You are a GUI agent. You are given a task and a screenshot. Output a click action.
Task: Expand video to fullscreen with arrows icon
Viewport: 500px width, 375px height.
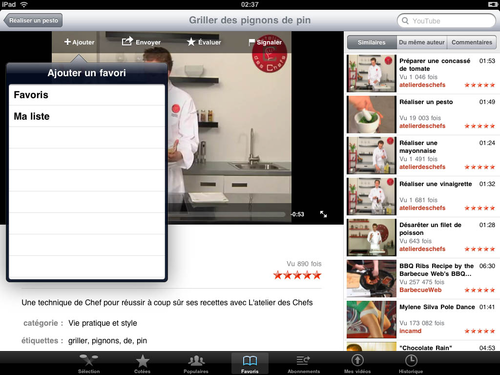(323, 214)
